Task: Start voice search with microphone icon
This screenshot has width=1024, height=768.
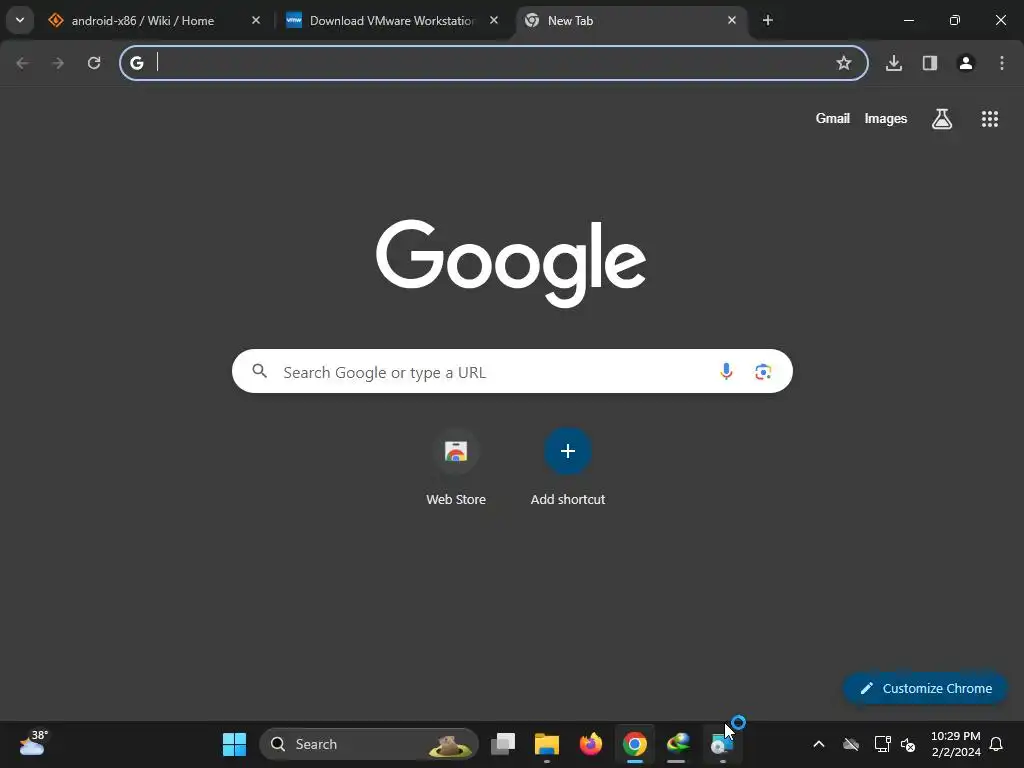Action: tap(726, 372)
